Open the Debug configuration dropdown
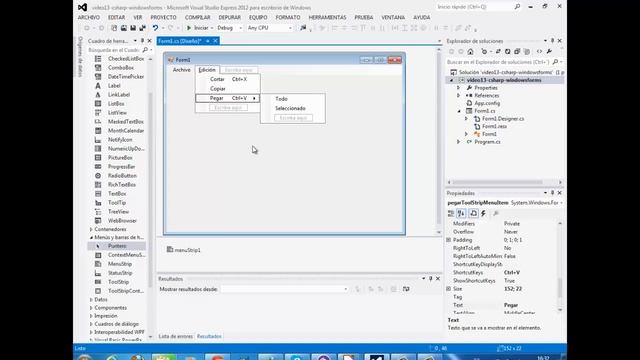This screenshot has height=360, width=640. [229, 28]
